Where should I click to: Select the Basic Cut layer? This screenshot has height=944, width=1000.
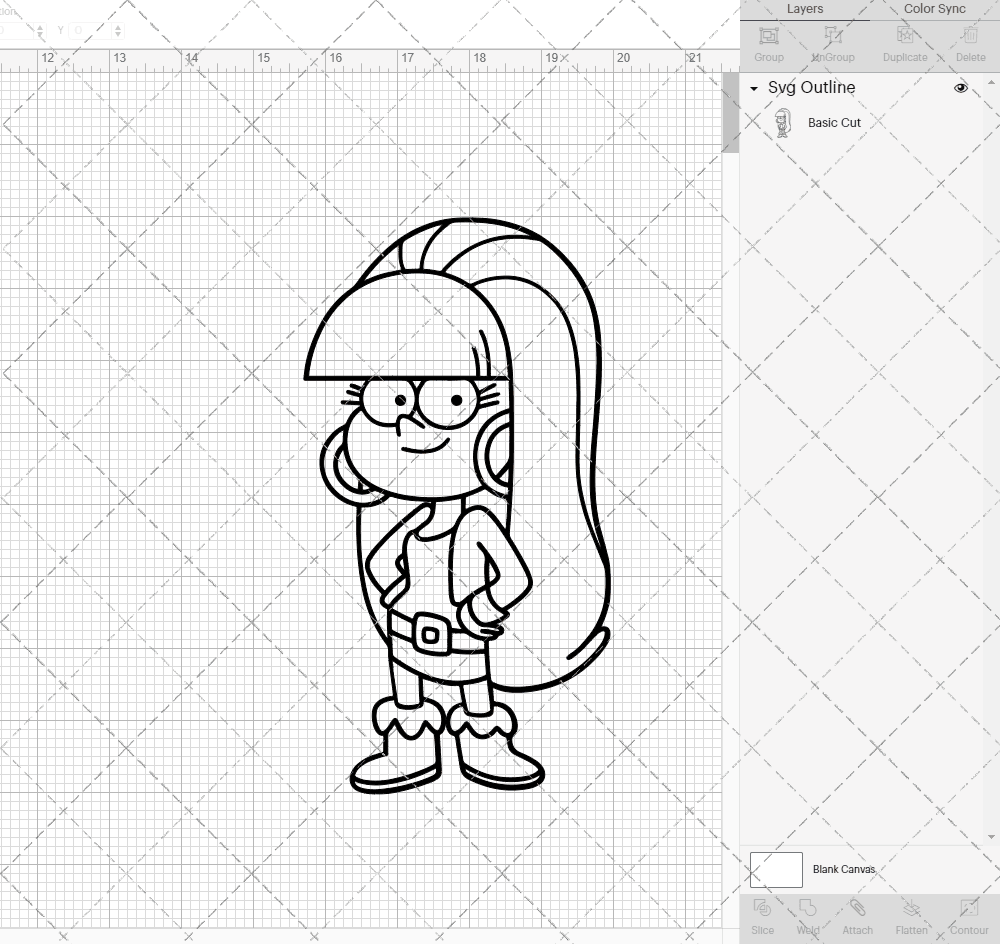tap(832, 122)
